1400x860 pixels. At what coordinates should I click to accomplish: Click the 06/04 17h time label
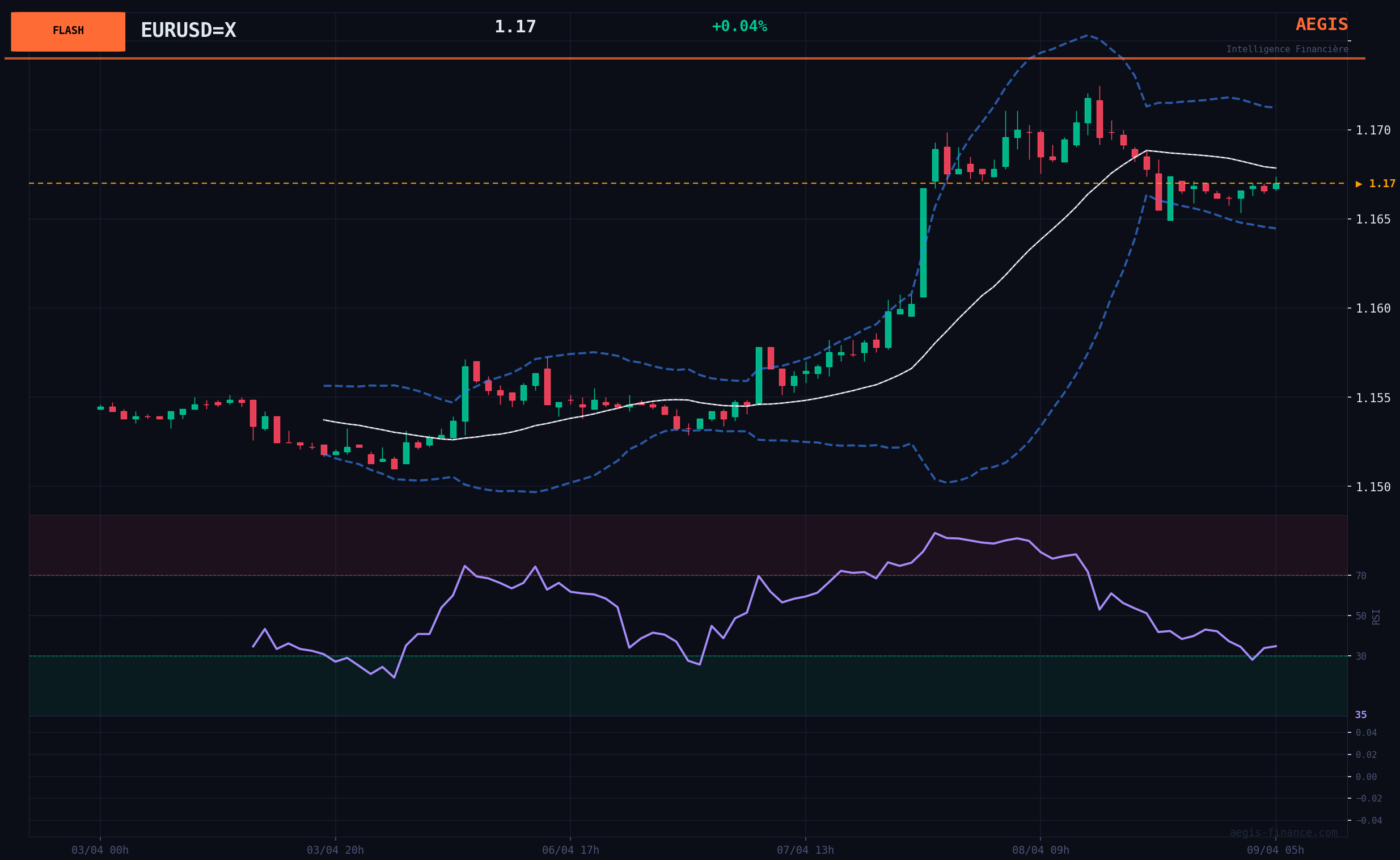click(570, 850)
